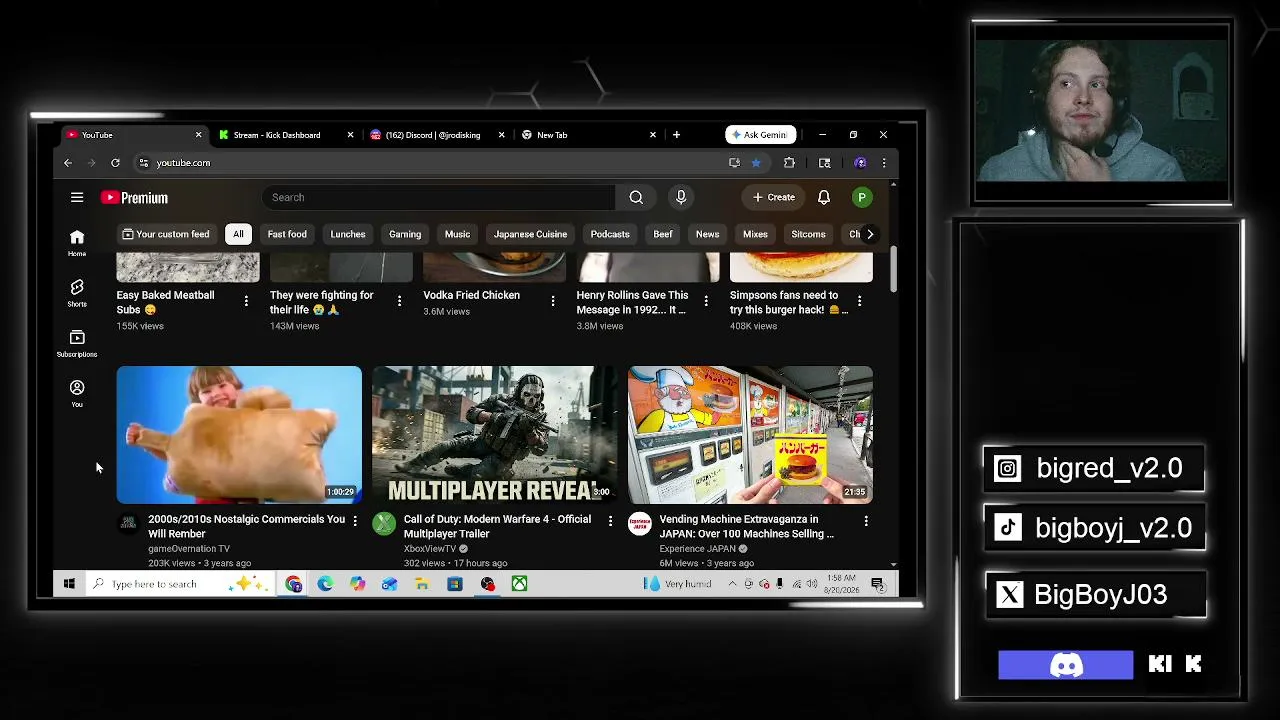Open options for Vending Machine Extravaganza video

click(x=866, y=521)
